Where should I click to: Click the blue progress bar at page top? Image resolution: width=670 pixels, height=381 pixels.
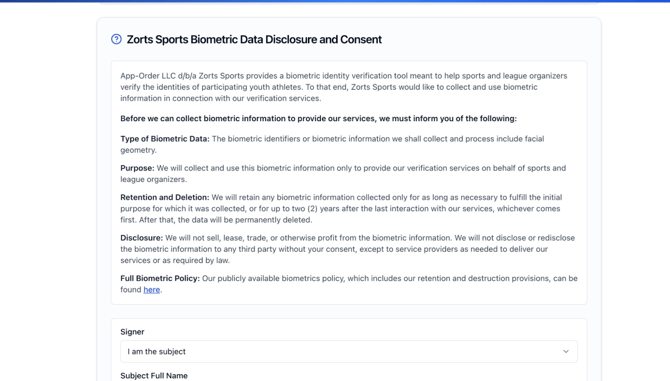click(x=335, y=1)
